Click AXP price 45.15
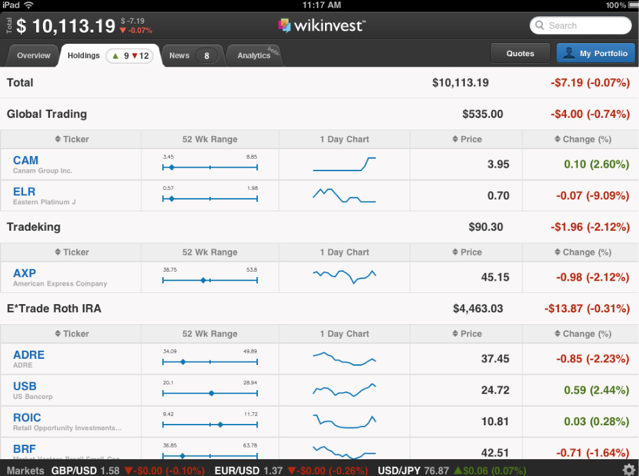Screen dimensions: 639x476 (495, 277)
